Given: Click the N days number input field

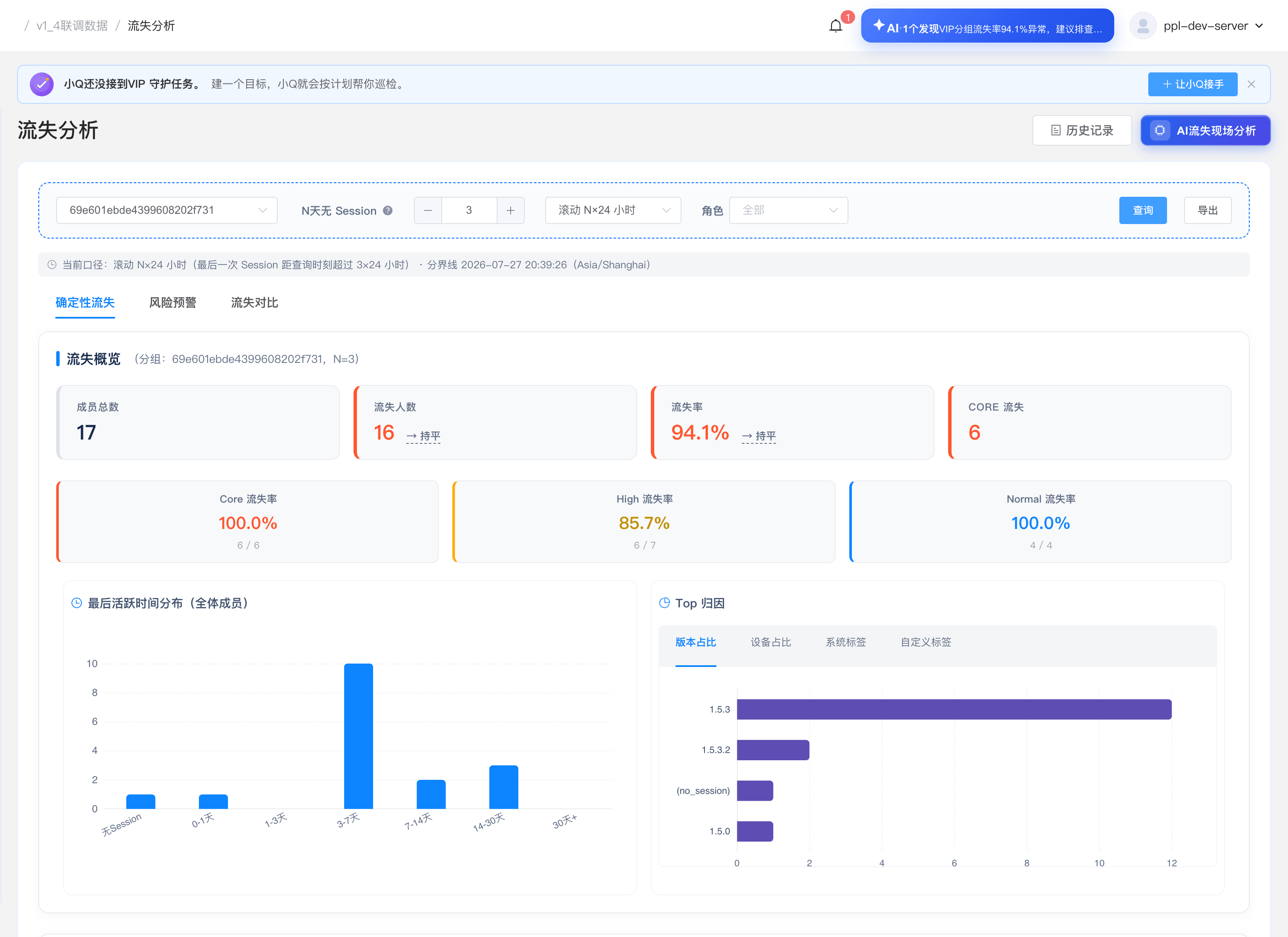Looking at the screenshot, I should click(x=469, y=211).
